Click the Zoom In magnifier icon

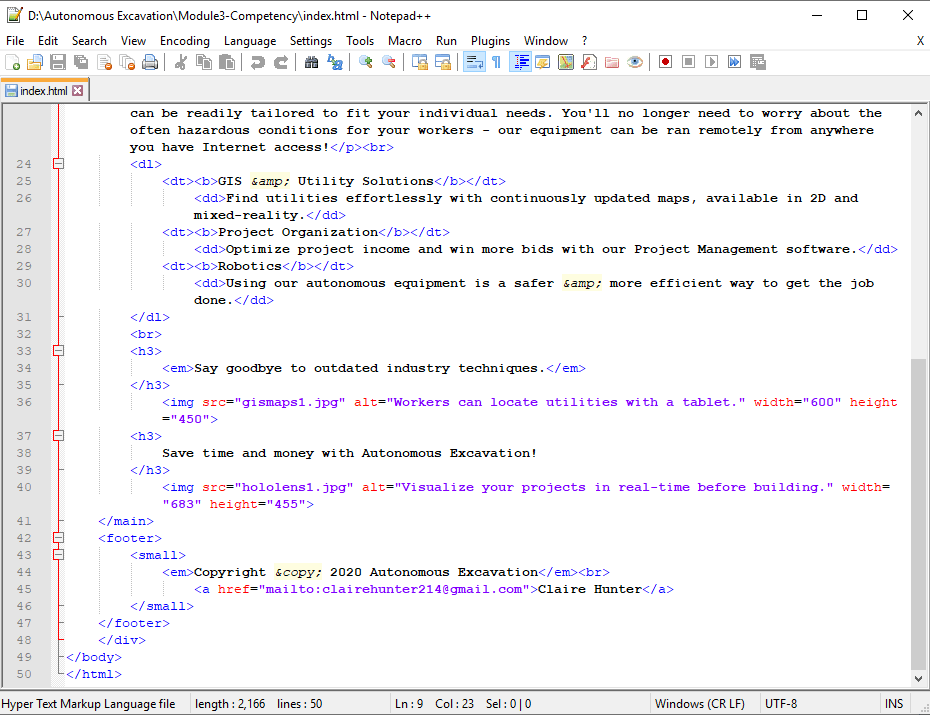(366, 62)
